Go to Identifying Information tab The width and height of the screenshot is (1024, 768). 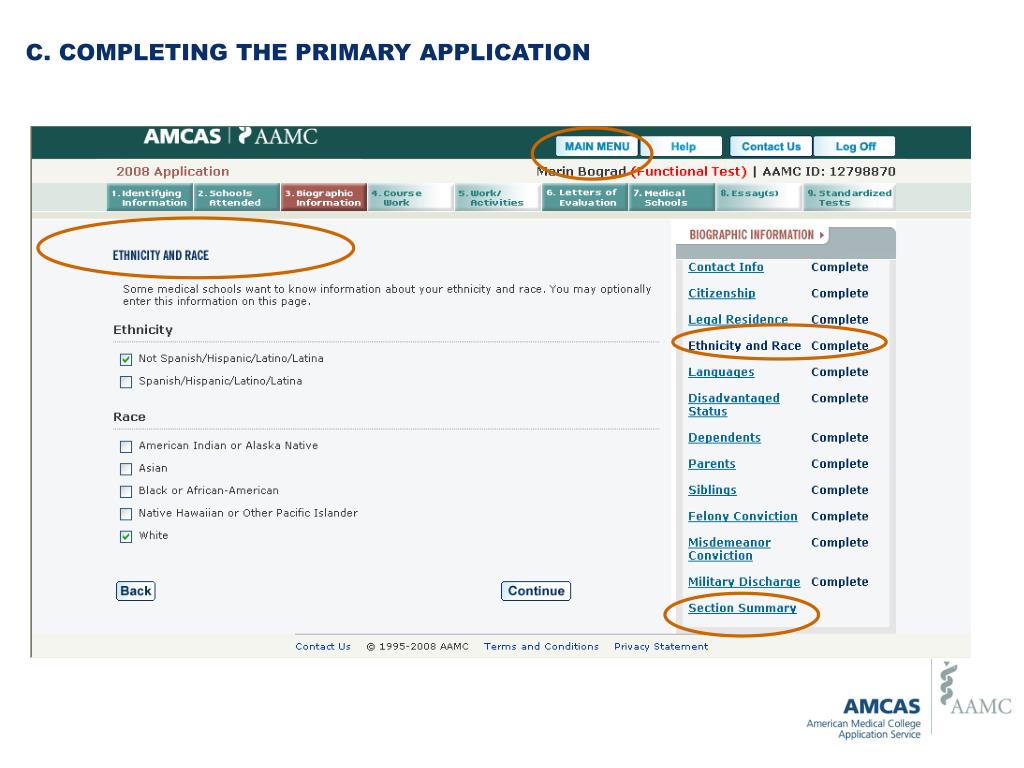150,197
